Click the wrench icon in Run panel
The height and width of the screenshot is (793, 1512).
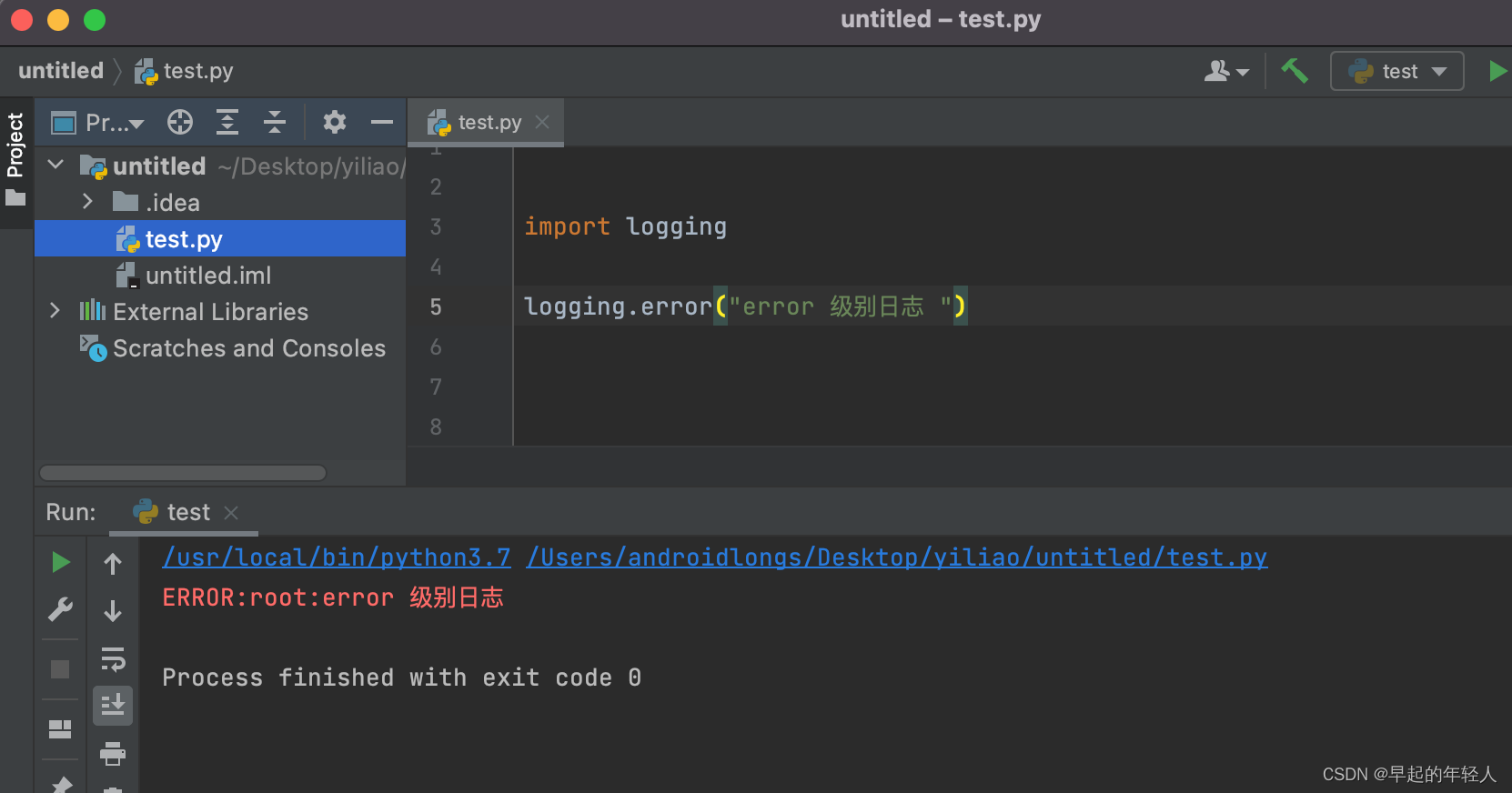pyautogui.click(x=60, y=609)
